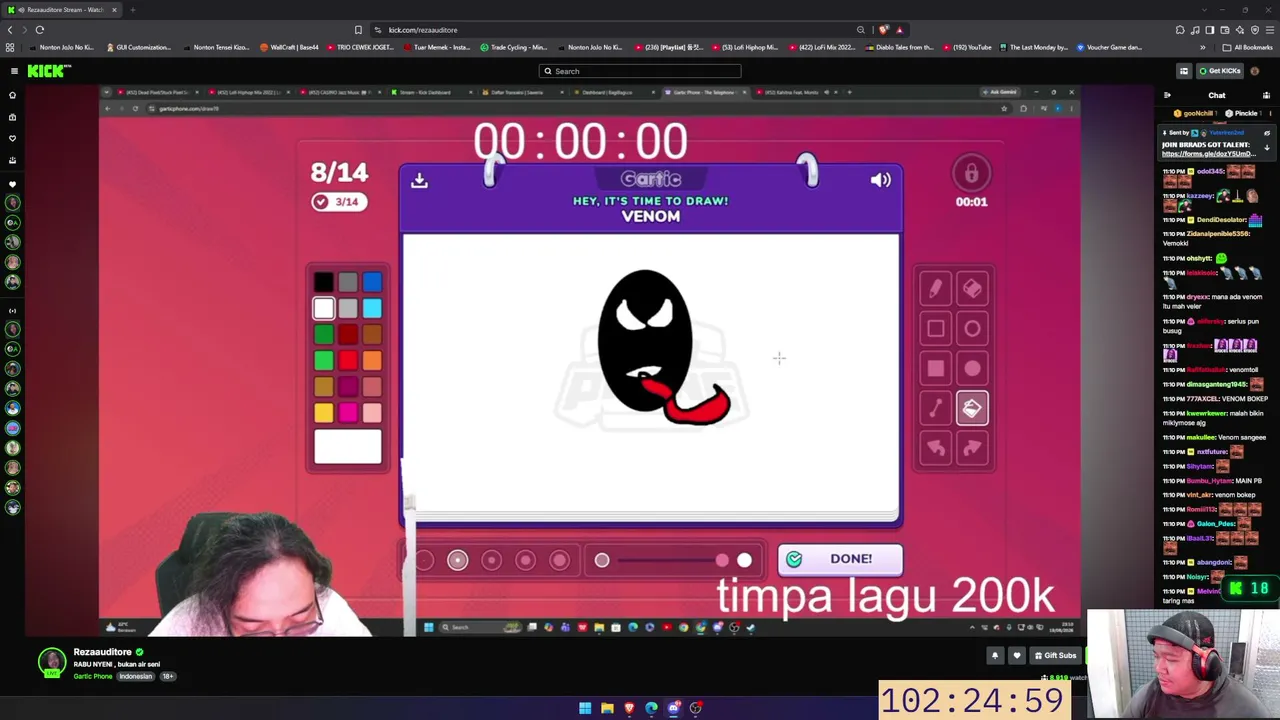Pick the filled circle shape tool
The width and height of the screenshot is (1280, 720).
pos(972,369)
